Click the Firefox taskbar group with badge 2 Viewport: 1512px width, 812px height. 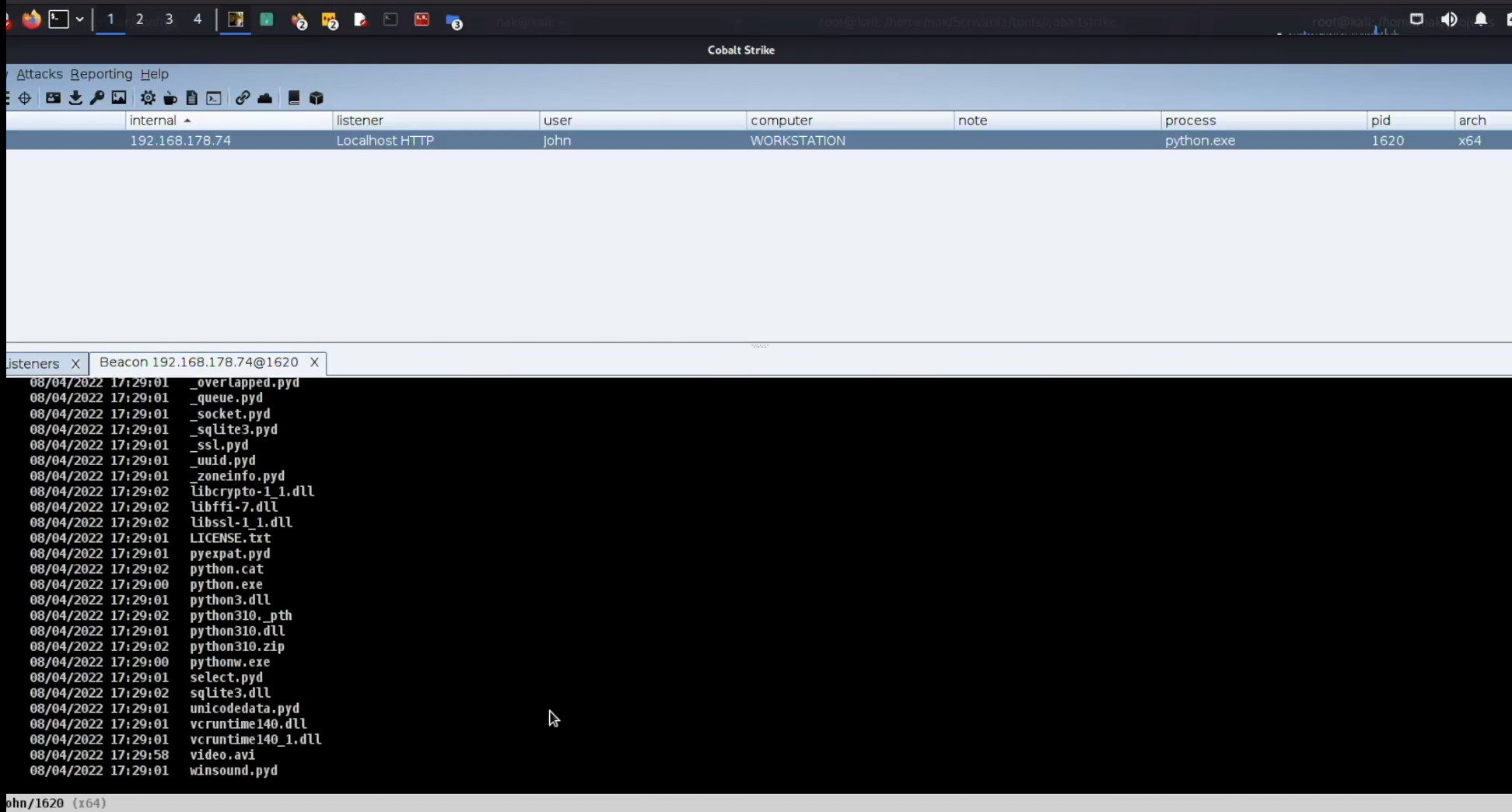tap(299, 21)
